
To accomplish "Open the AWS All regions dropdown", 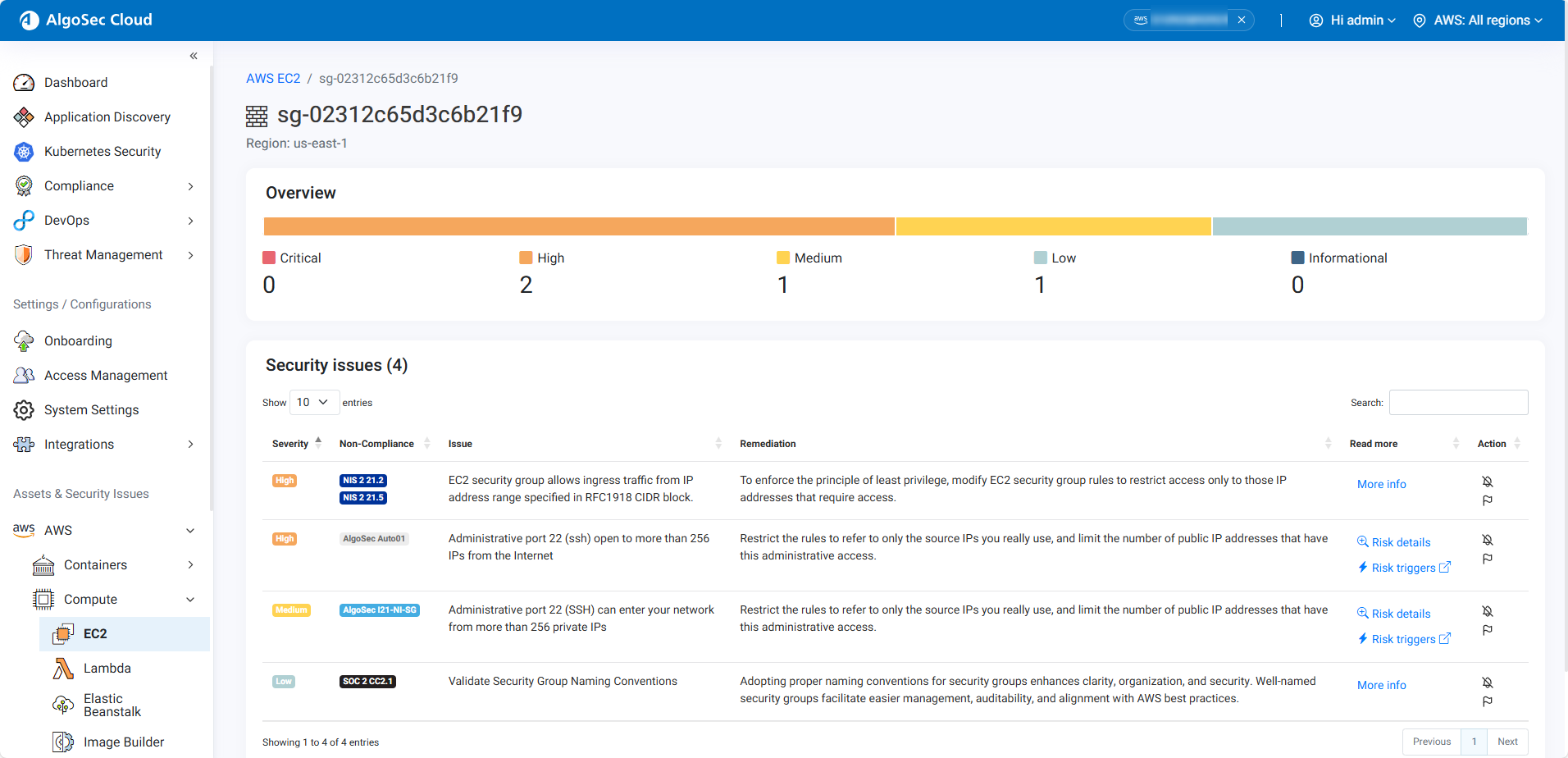I will point(1478,21).
